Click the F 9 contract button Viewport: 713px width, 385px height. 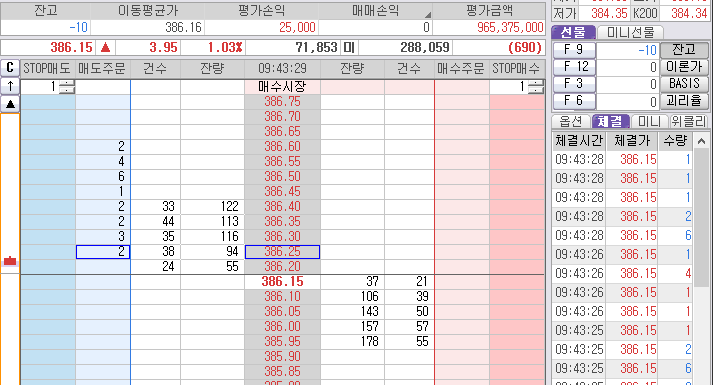click(574, 50)
